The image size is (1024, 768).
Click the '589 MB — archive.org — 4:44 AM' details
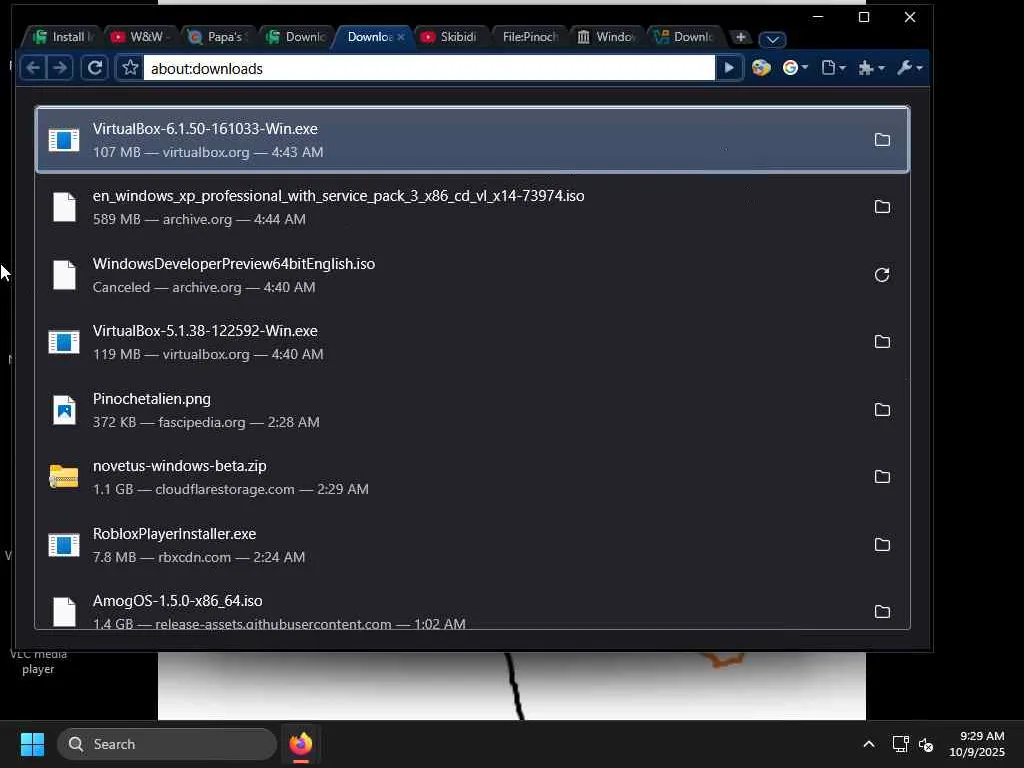pos(199,219)
